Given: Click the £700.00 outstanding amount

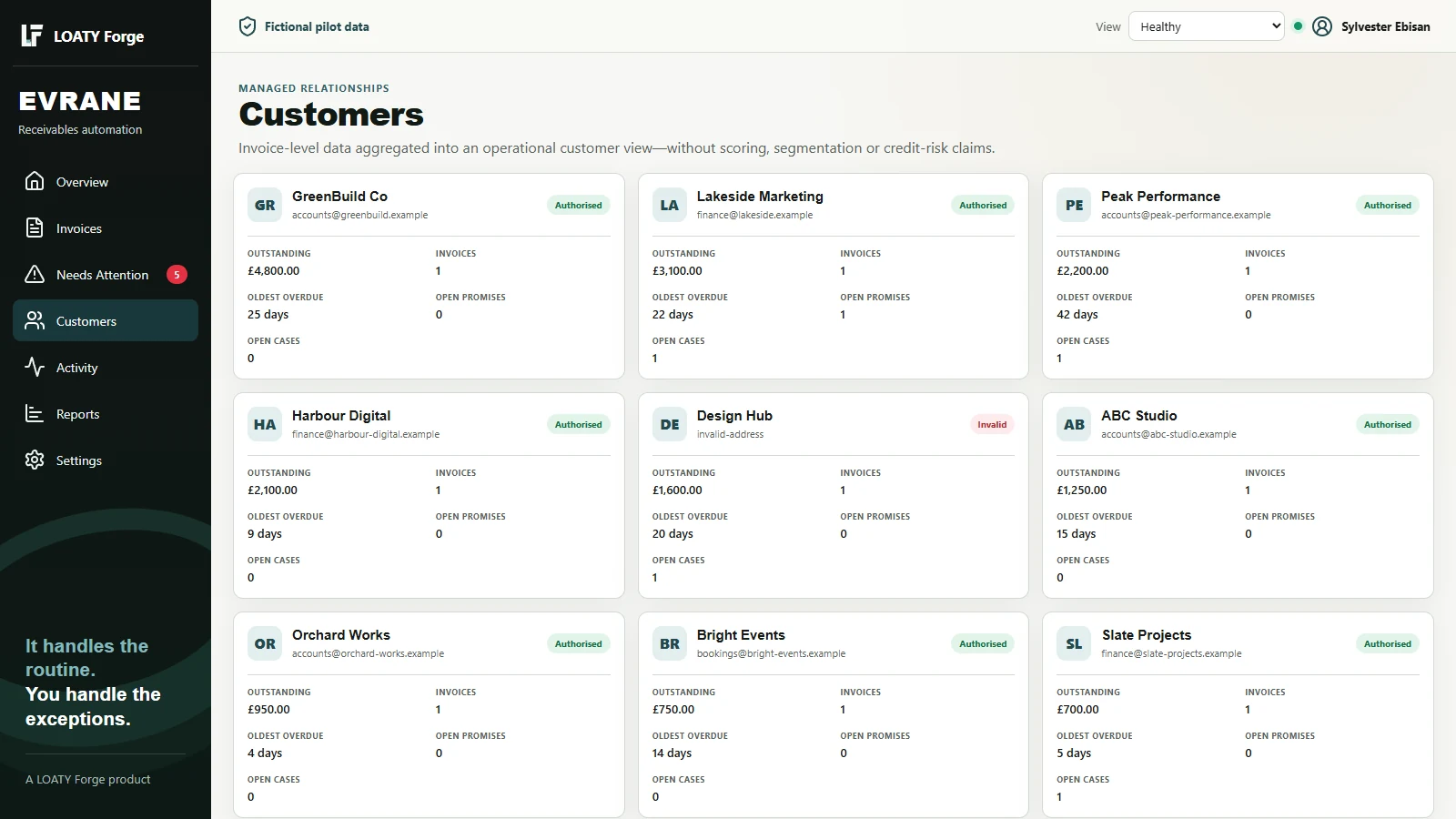Looking at the screenshot, I should click(1077, 709).
